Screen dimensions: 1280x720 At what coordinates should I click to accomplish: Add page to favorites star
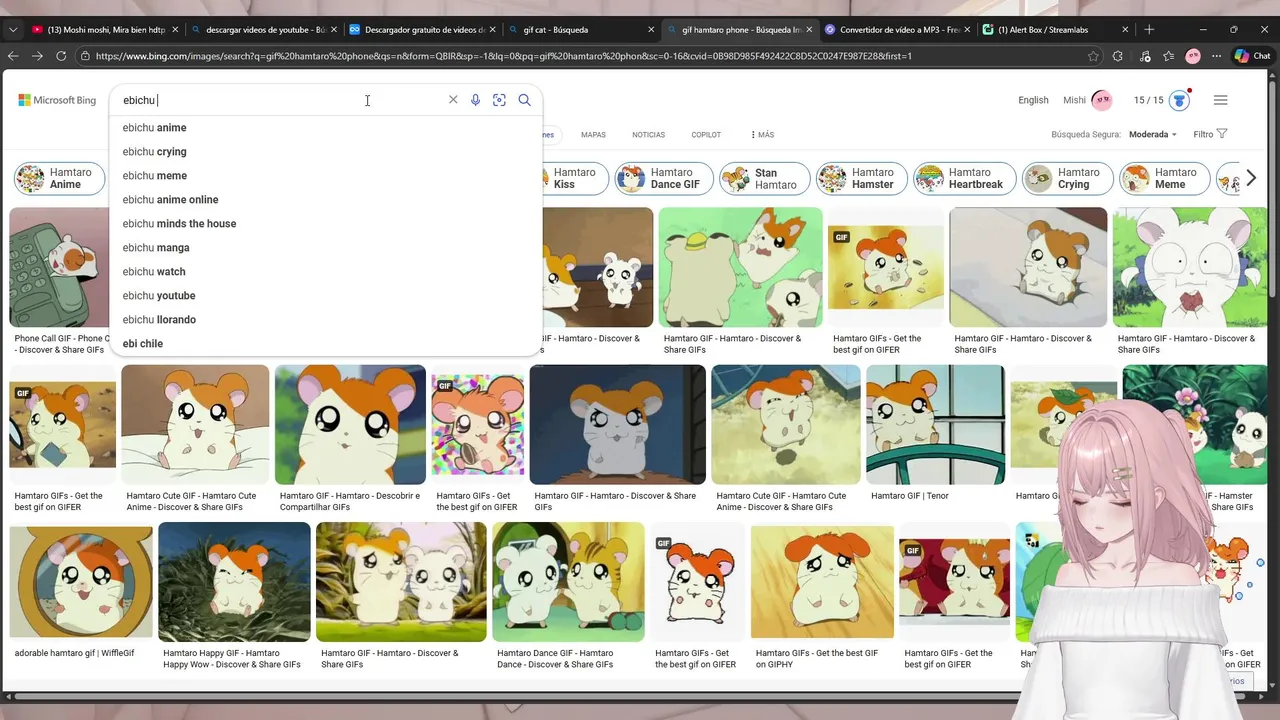(x=1093, y=56)
